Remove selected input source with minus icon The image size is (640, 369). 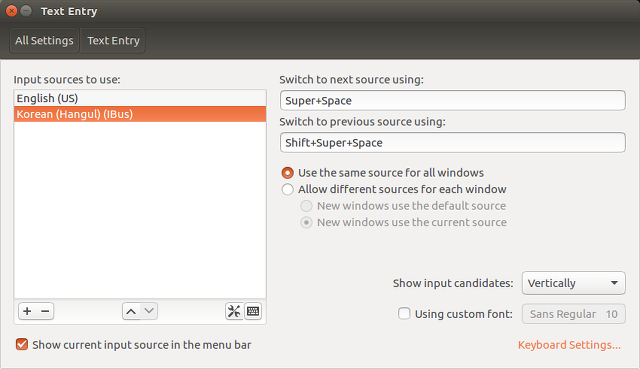45,311
